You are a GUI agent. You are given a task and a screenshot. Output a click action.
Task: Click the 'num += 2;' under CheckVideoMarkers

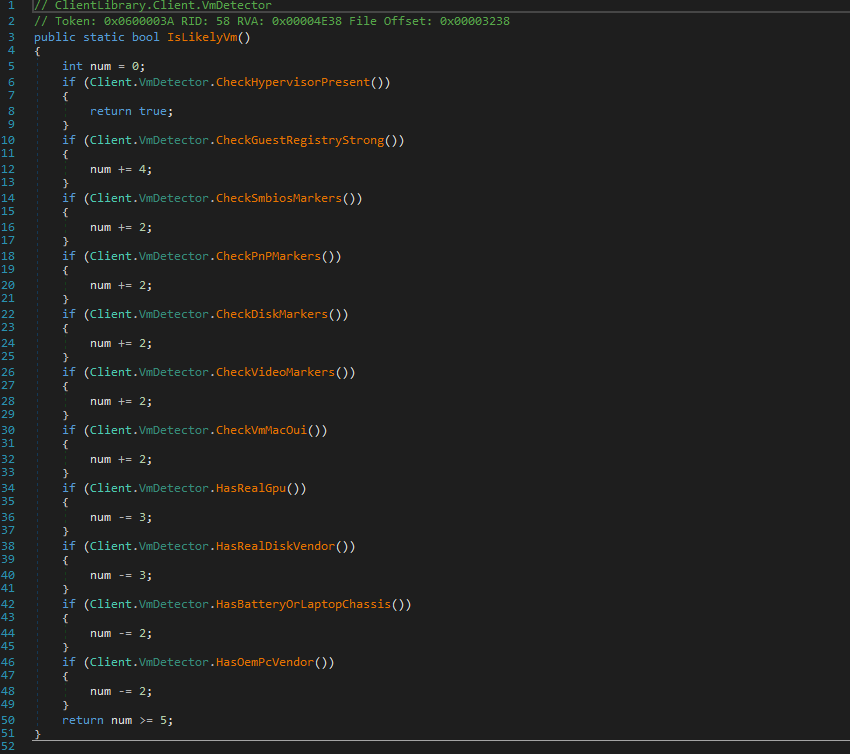(x=121, y=402)
